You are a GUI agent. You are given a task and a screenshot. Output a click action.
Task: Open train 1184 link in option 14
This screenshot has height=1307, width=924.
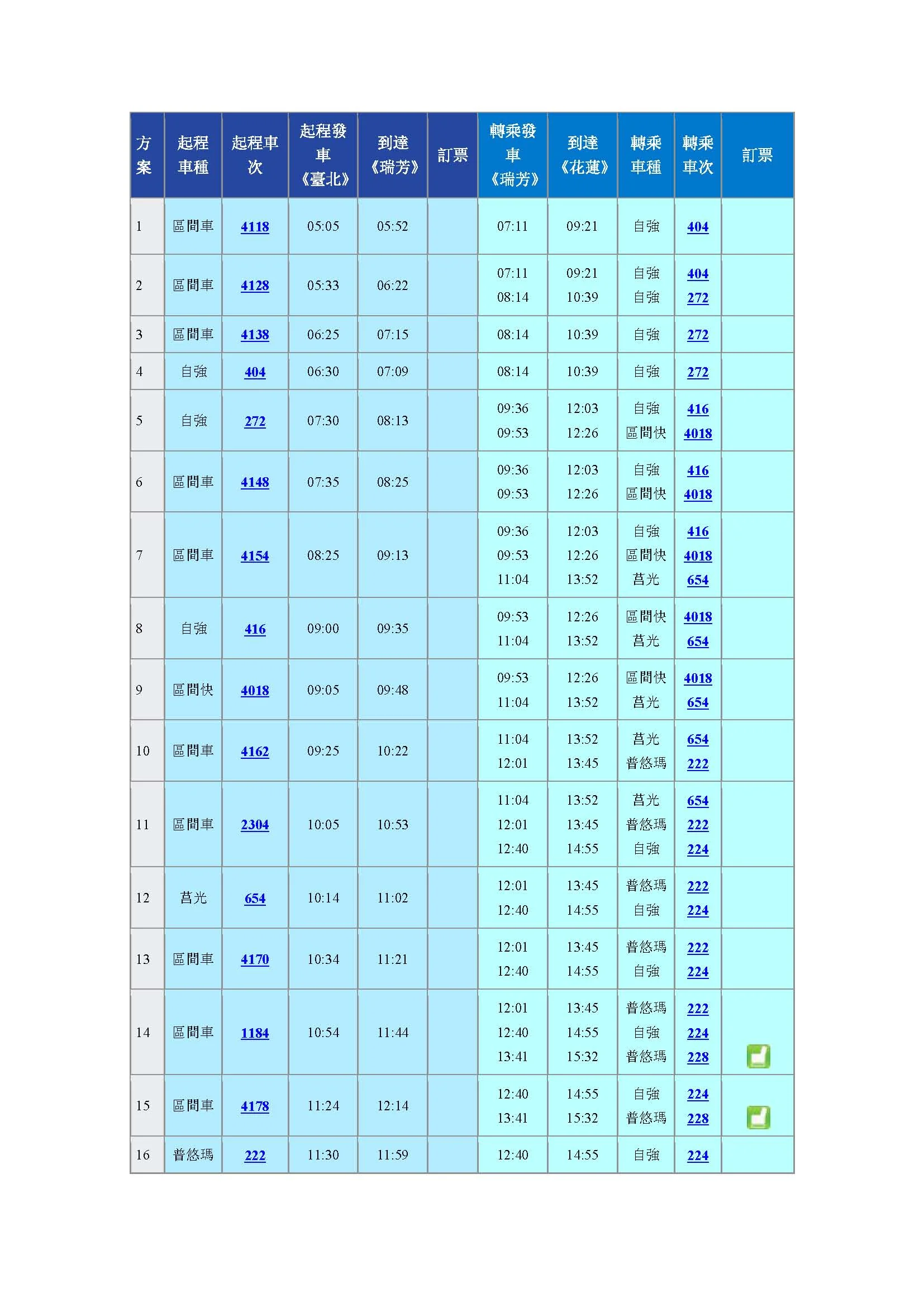(255, 1033)
